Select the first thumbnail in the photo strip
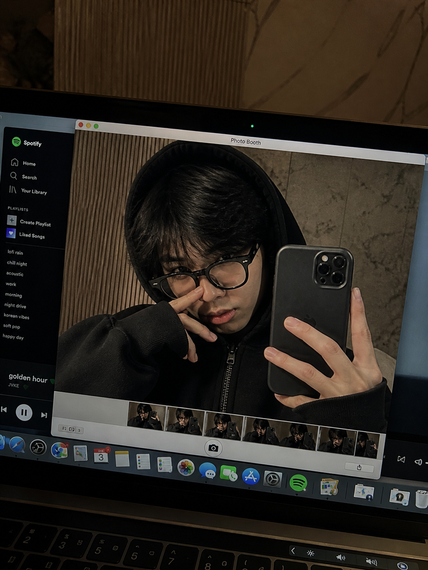428x570 pixels. tap(146, 416)
